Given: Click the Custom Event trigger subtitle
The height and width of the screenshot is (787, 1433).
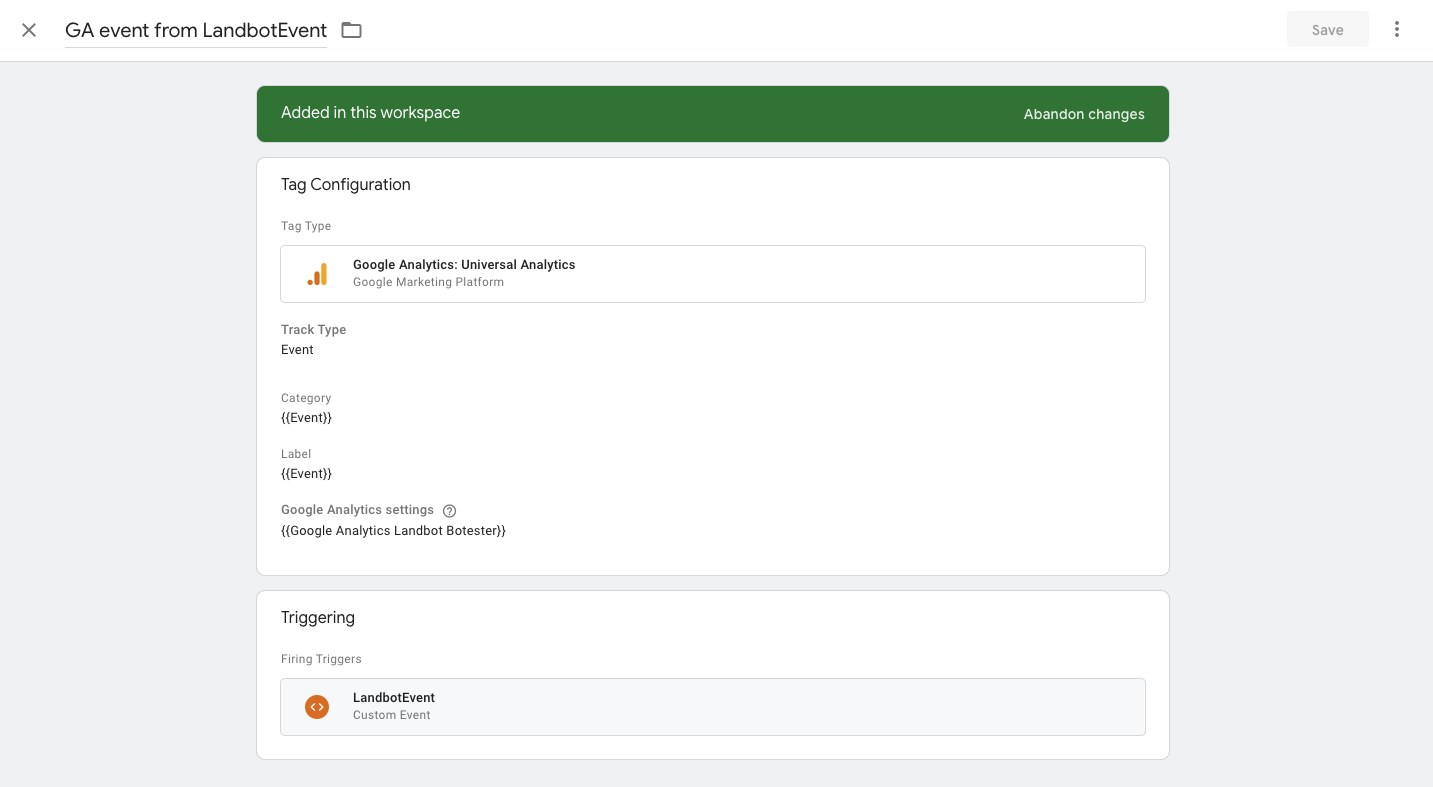Looking at the screenshot, I should (x=392, y=715).
